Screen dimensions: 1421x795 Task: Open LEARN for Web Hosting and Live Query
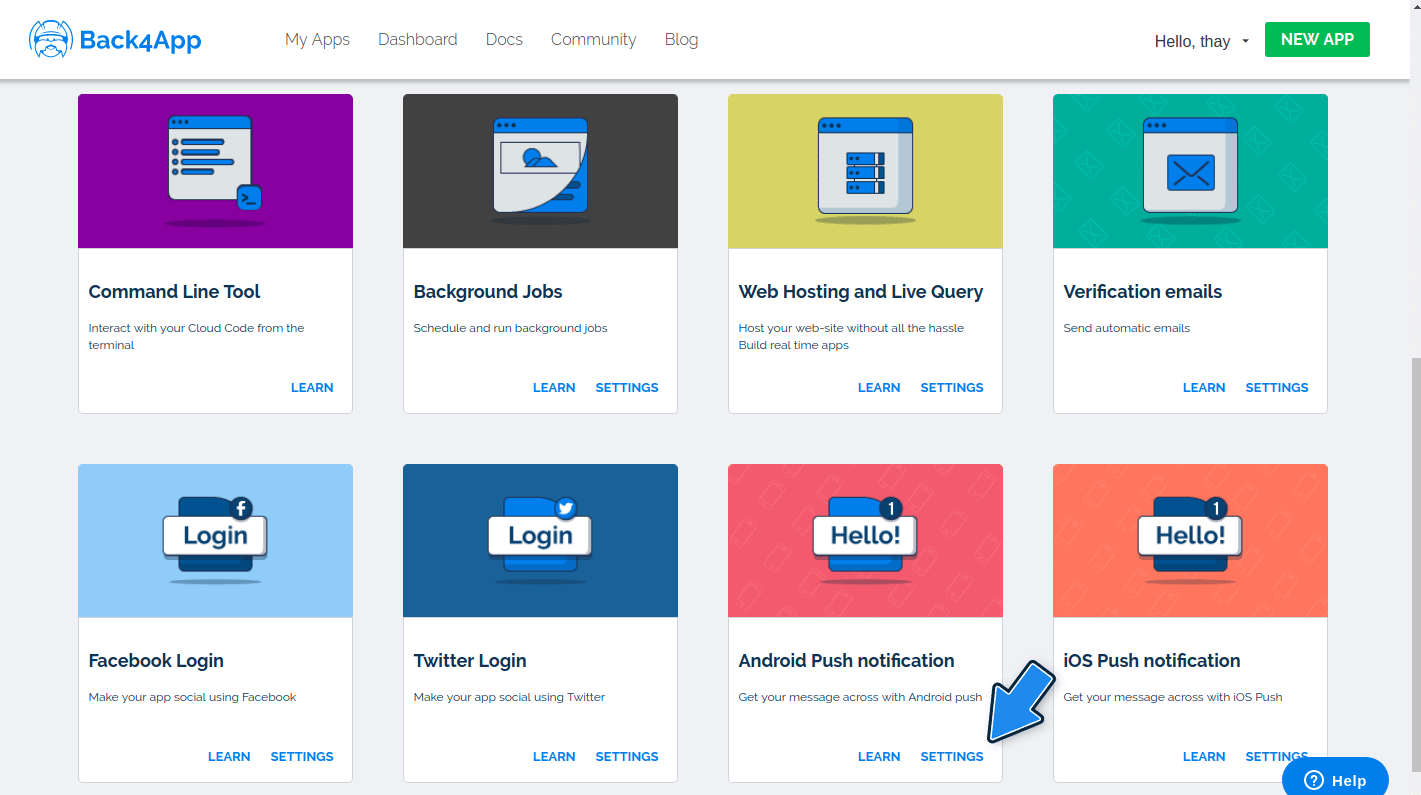click(x=879, y=387)
